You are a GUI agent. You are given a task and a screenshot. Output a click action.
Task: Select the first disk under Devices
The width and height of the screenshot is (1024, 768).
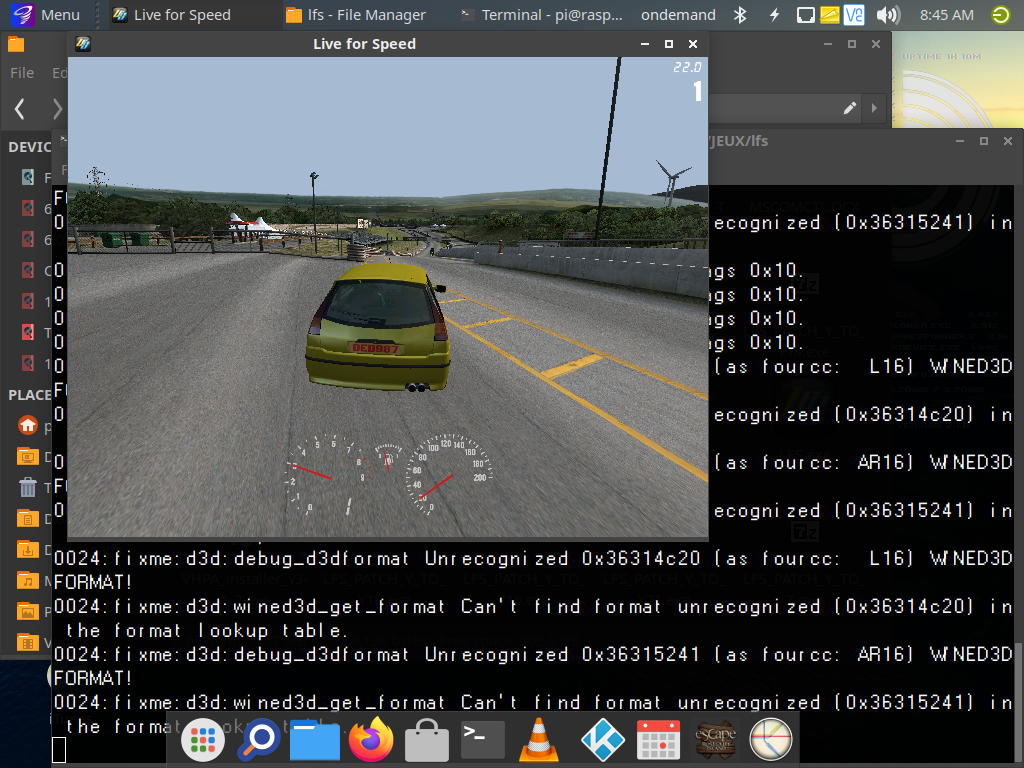pyautogui.click(x=28, y=176)
